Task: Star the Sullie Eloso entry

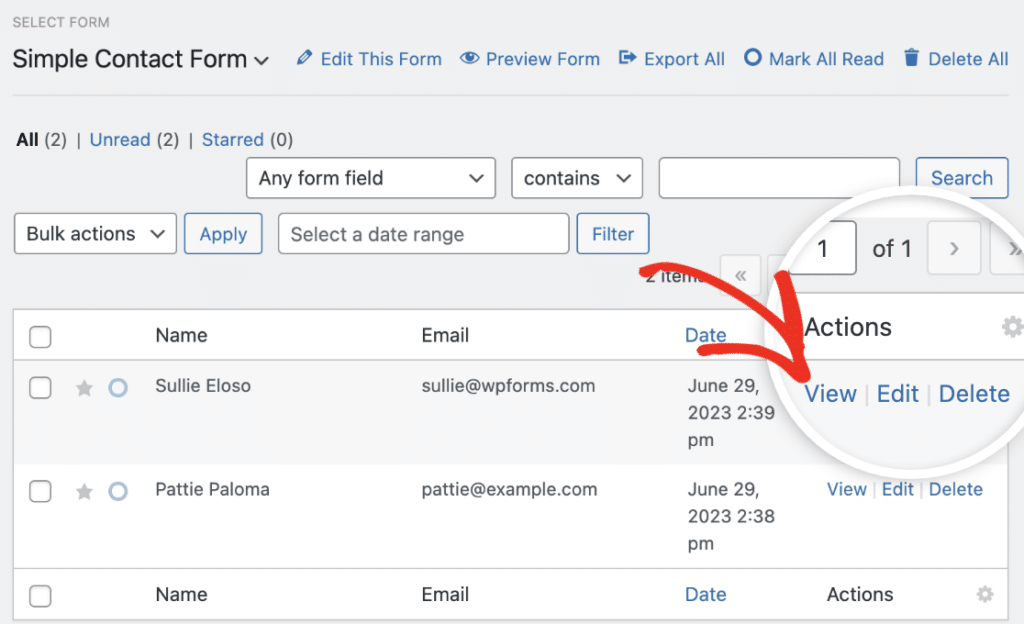Action: (84, 388)
